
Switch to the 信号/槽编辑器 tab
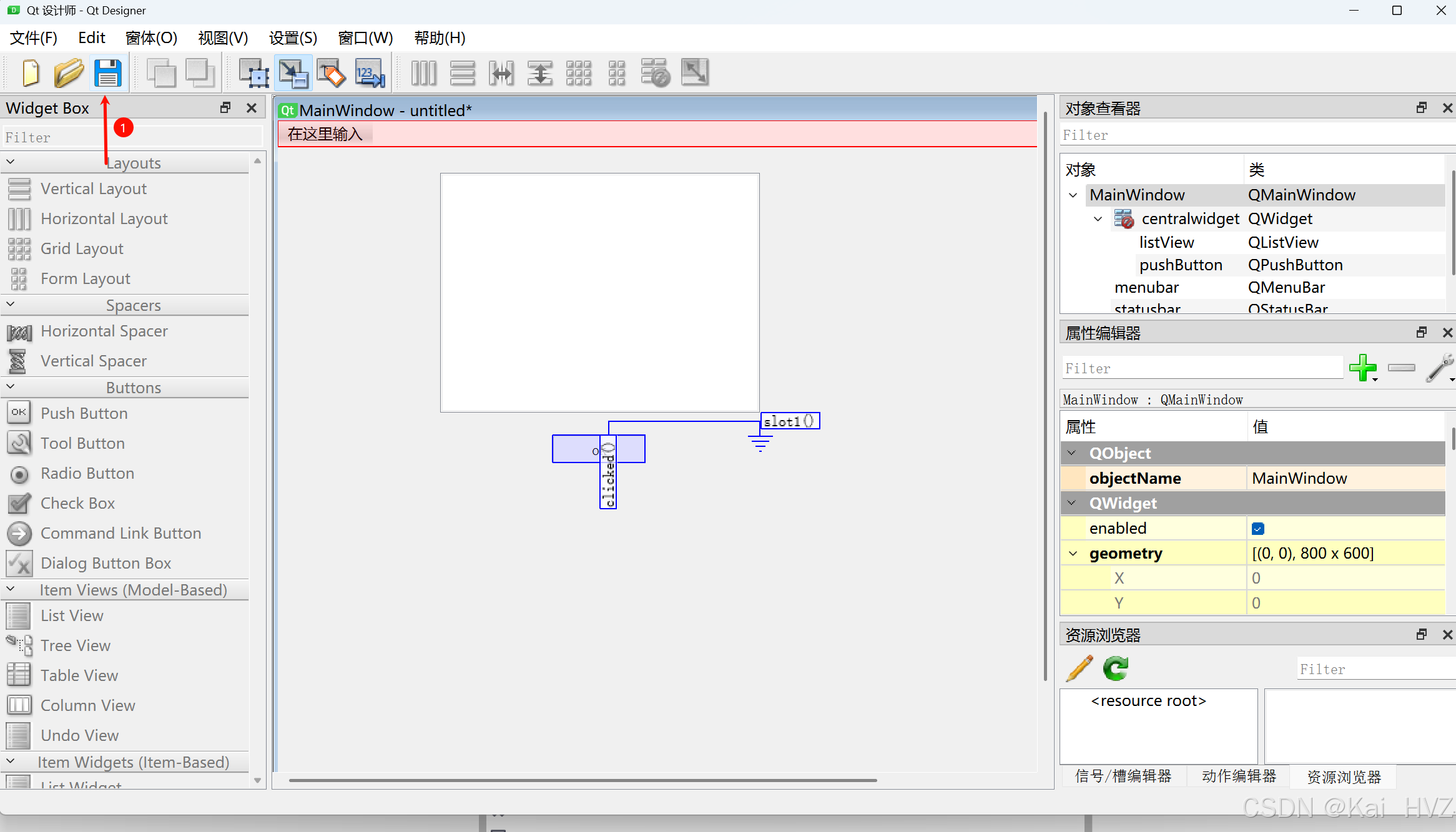[1123, 776]
